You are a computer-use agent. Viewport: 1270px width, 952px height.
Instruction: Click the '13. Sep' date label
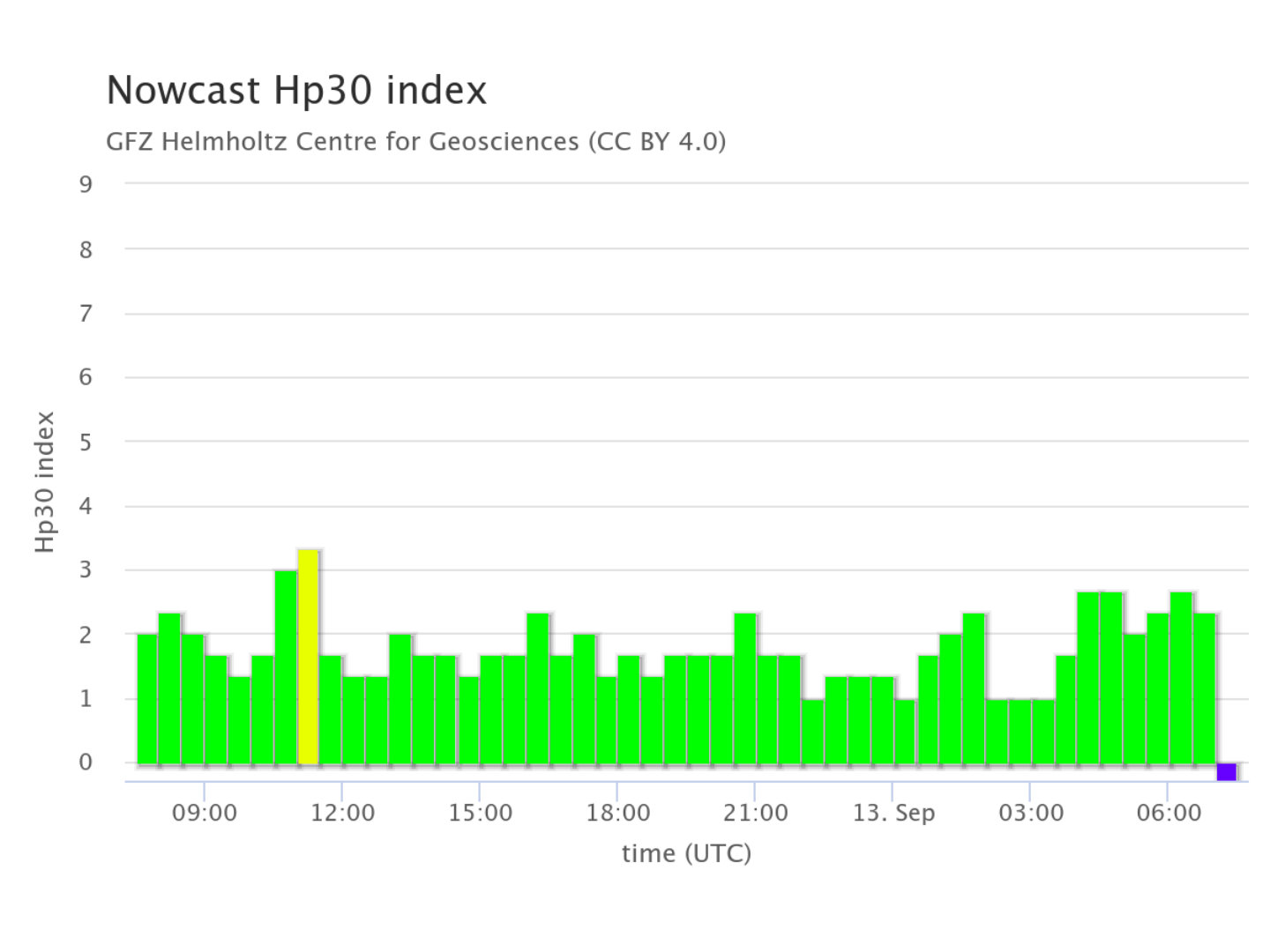[x=893, y=812]
